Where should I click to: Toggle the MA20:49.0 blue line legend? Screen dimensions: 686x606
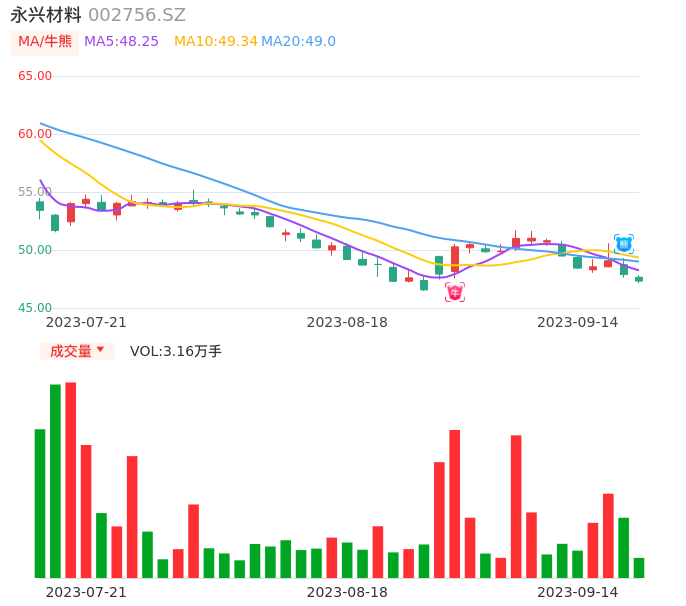point(298,42)
